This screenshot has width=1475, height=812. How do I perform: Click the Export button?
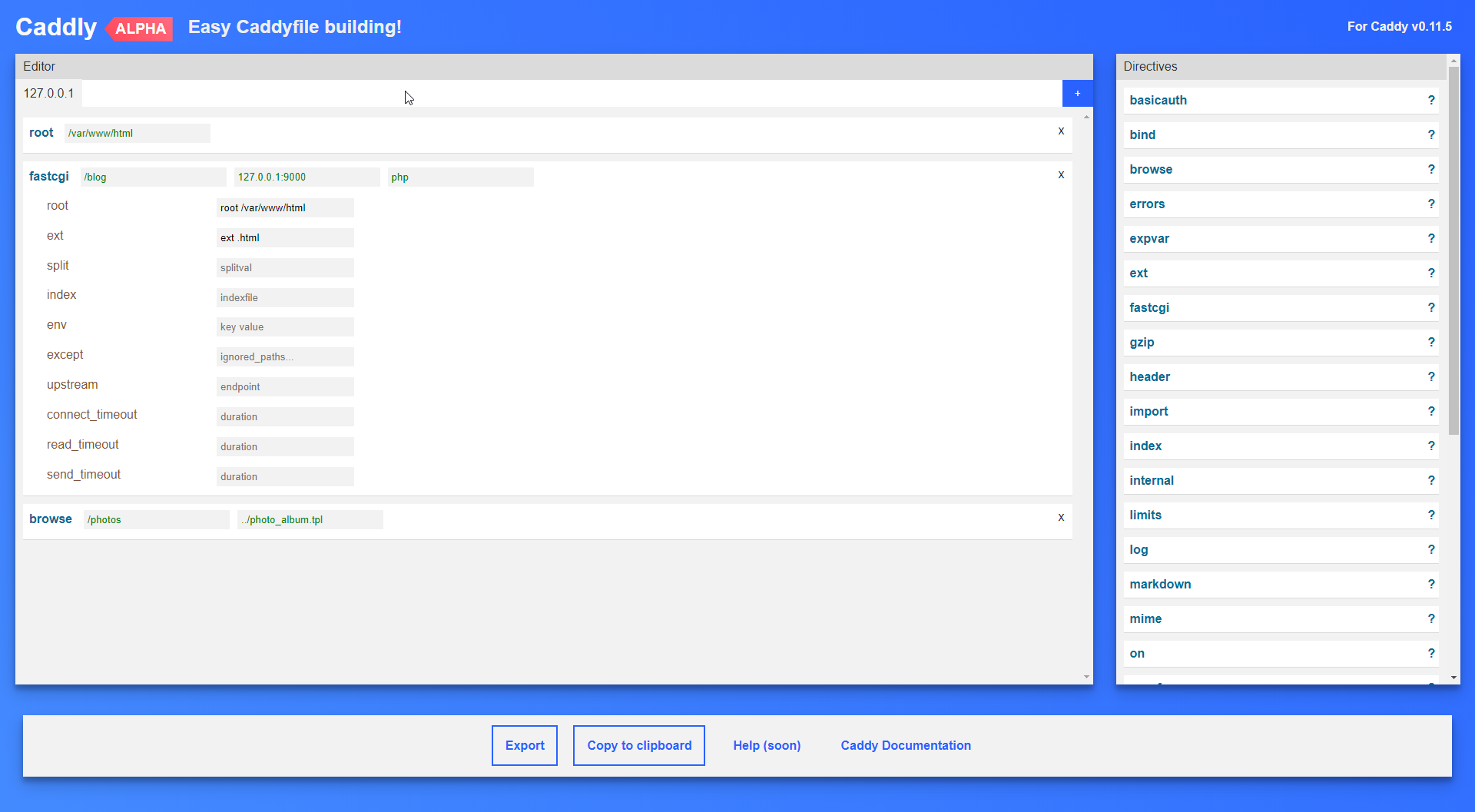(525, 745)
